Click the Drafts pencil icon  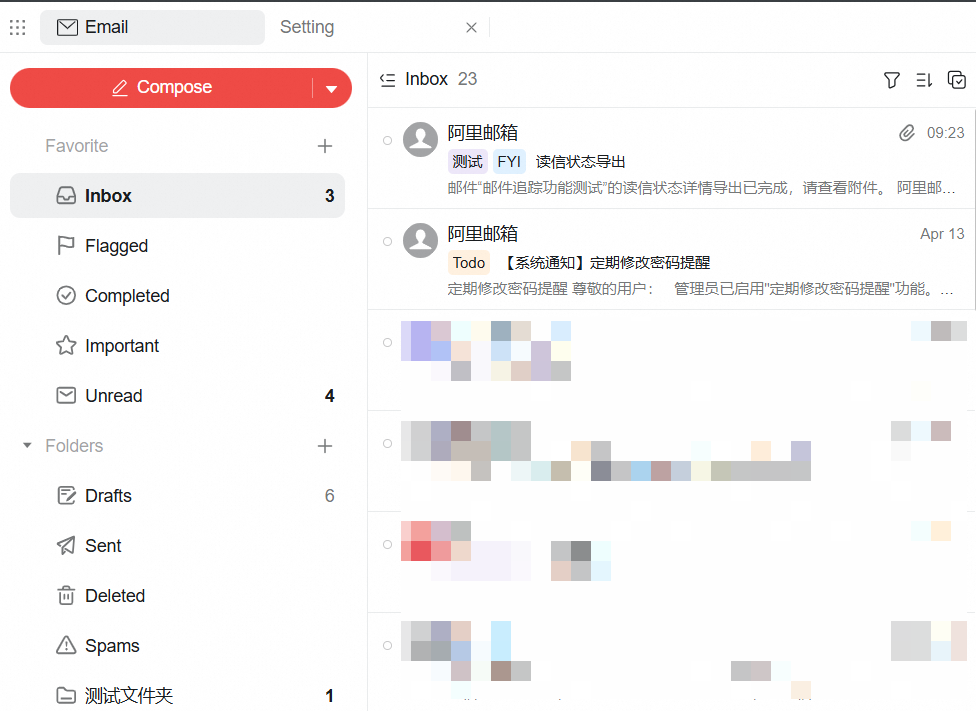(x=66, y=496)
